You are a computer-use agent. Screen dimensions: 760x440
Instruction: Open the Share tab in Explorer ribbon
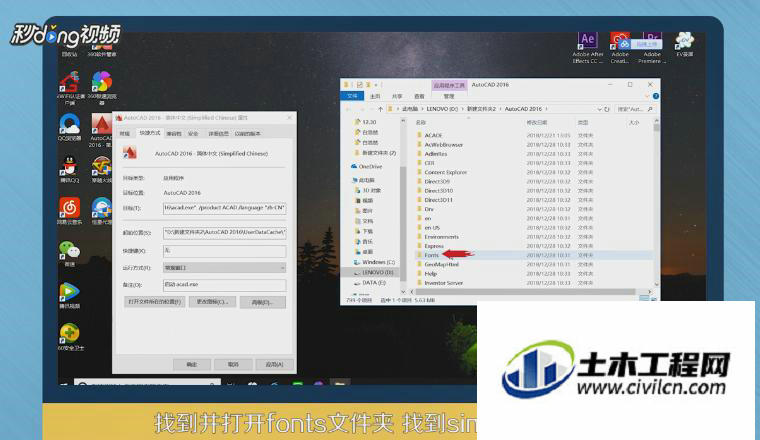[397, 96]
